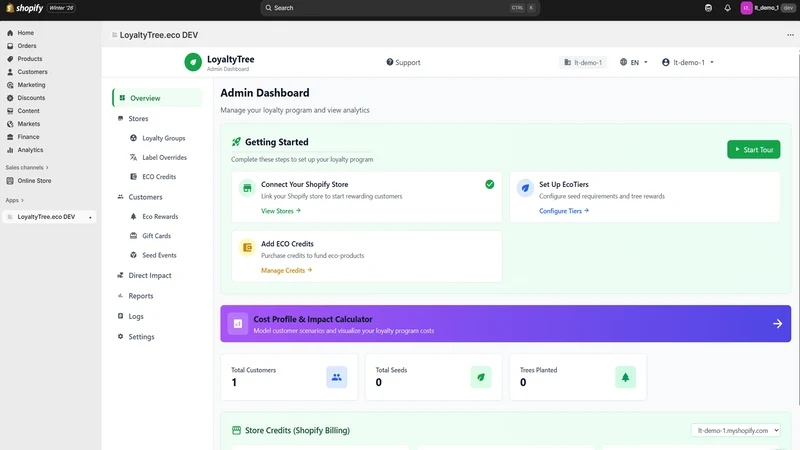Click the Total Customers people icon
Image resolution: width=800 pixels, height=450 pixels.
pyautogui.click(x=337, y=377)
